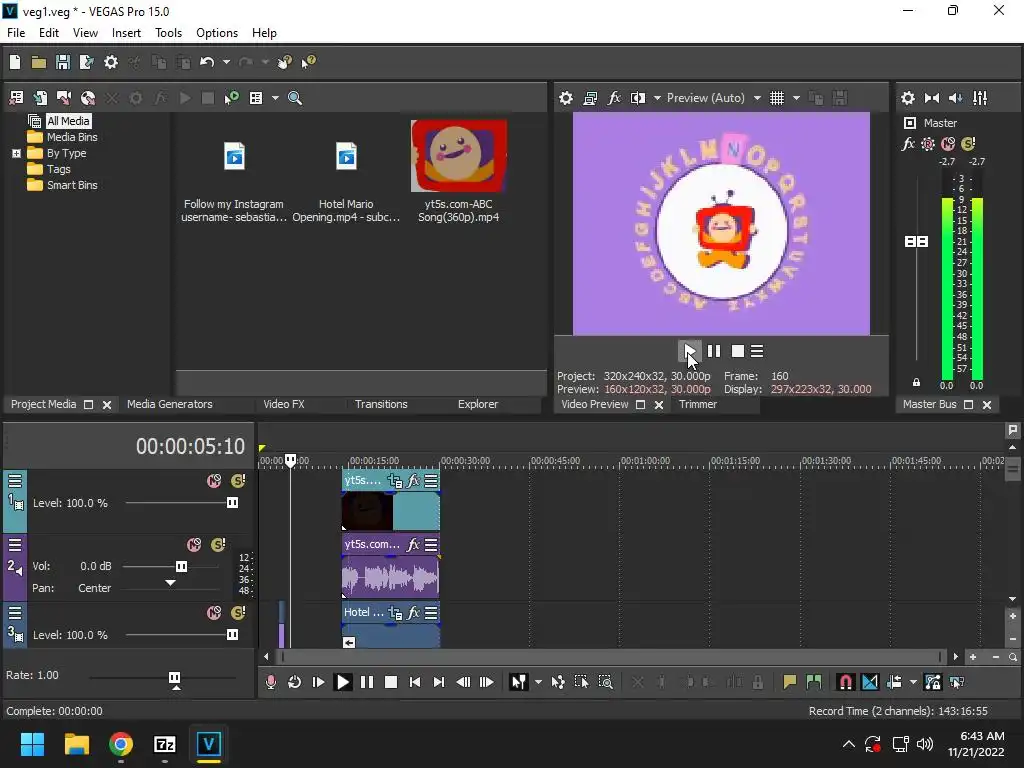Screen dimensions: 1024x768
Task: Click Dim Output speaker icon in Master Bus
Action: click(956, 98)
